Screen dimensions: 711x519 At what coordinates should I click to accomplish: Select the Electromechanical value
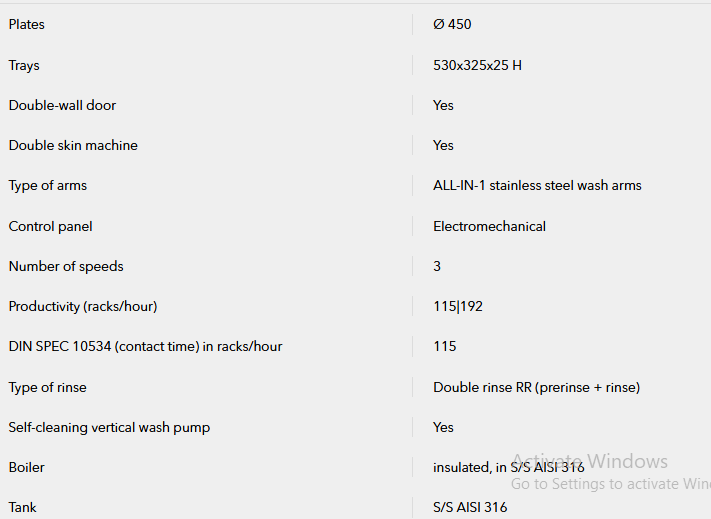point(489,226)
